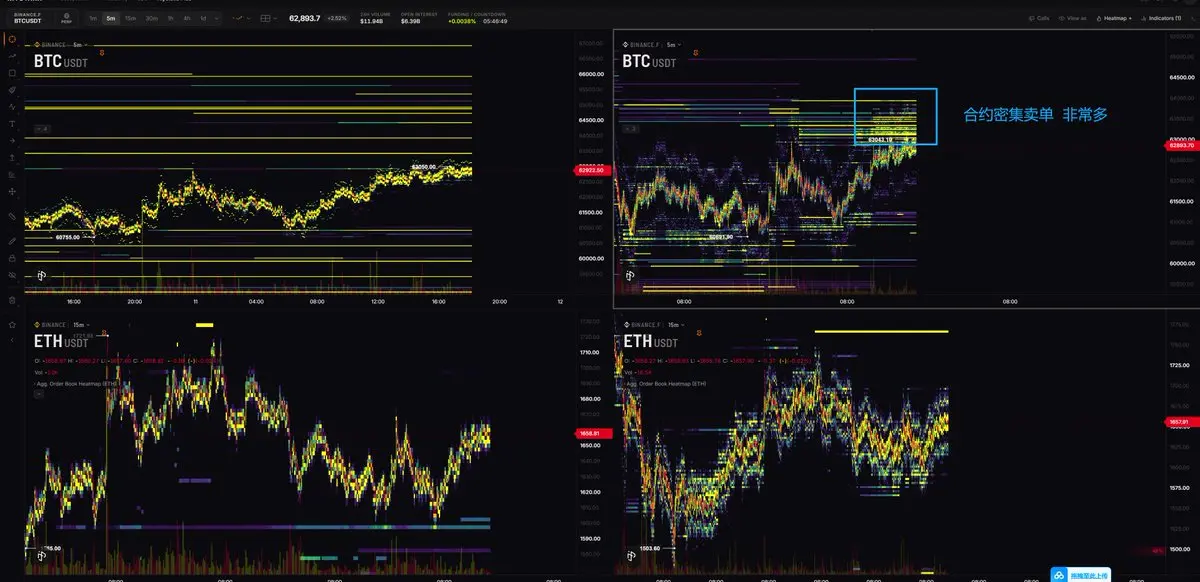Select the trend line drawing tool
Screen dimensions: 1200x582
pos(11,56)
